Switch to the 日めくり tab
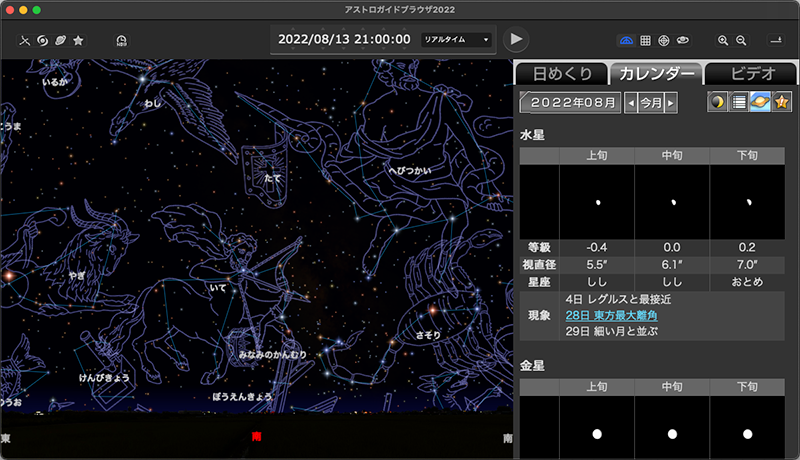Screen dimensions: 800x460 pos(562,74)
